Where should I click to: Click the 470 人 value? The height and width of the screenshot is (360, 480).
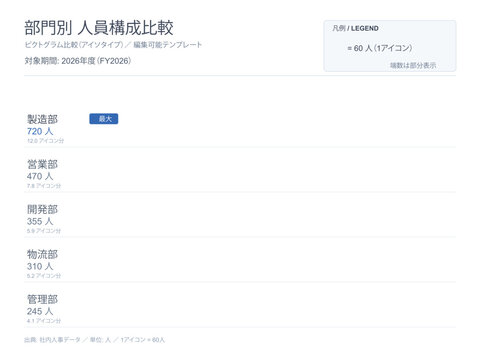[x=40, y=176]
